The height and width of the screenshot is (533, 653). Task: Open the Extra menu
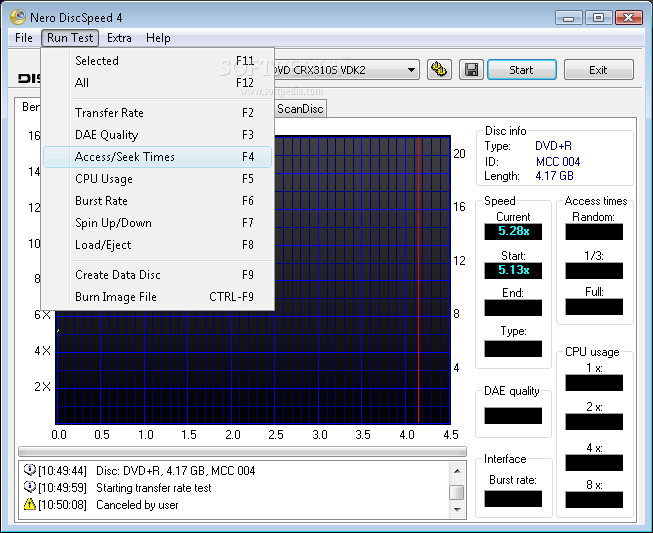coord(119,38)
